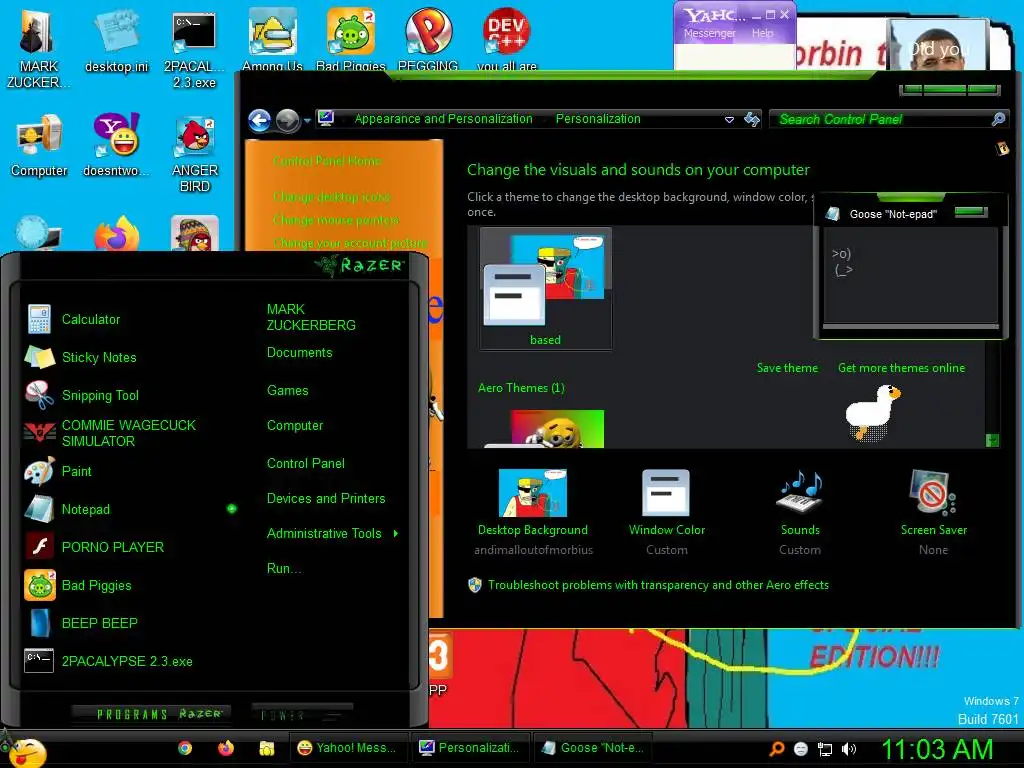Open the folder icon in taskbar

[266, 748]
